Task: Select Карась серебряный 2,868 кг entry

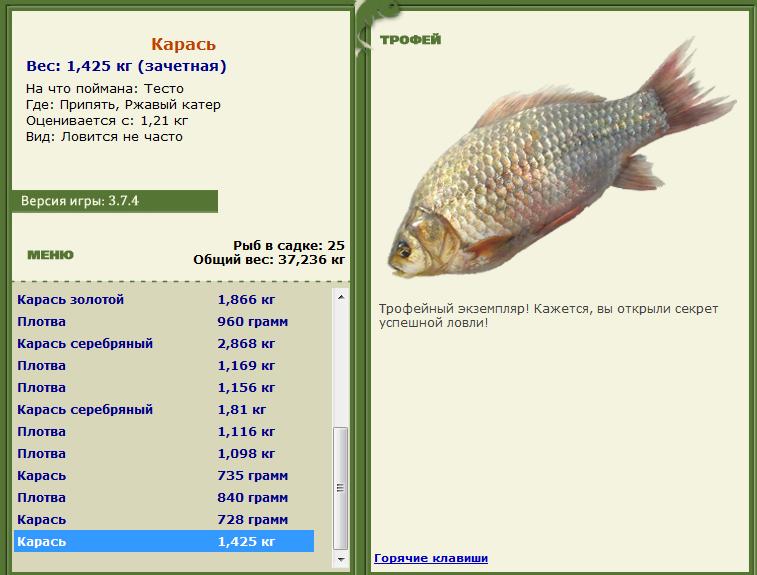Action: tap(164, 343)
